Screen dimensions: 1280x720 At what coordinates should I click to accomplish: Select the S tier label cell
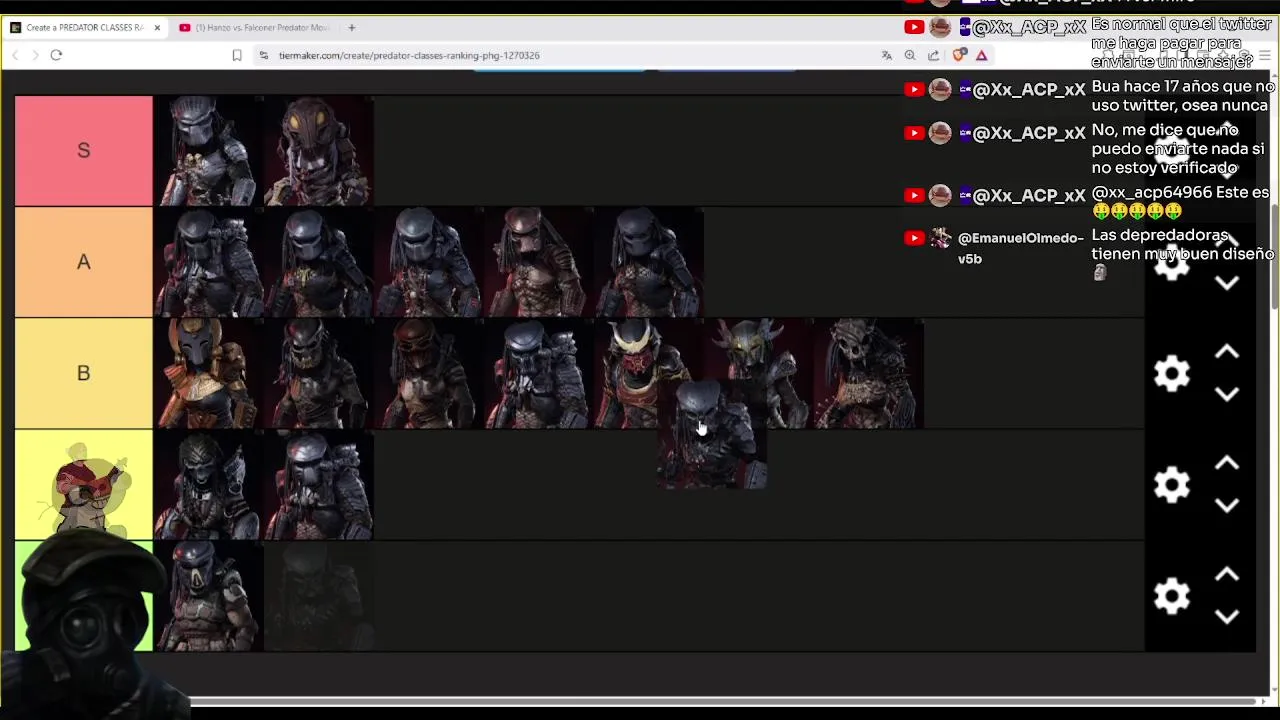84,151
